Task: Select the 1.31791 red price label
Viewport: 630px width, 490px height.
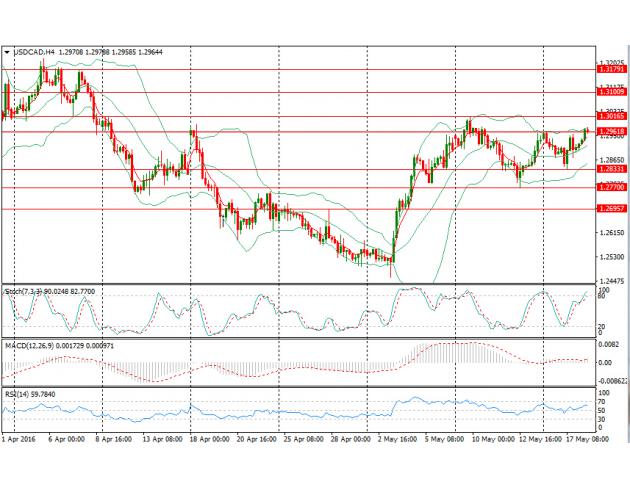Action: coord(610,69)
